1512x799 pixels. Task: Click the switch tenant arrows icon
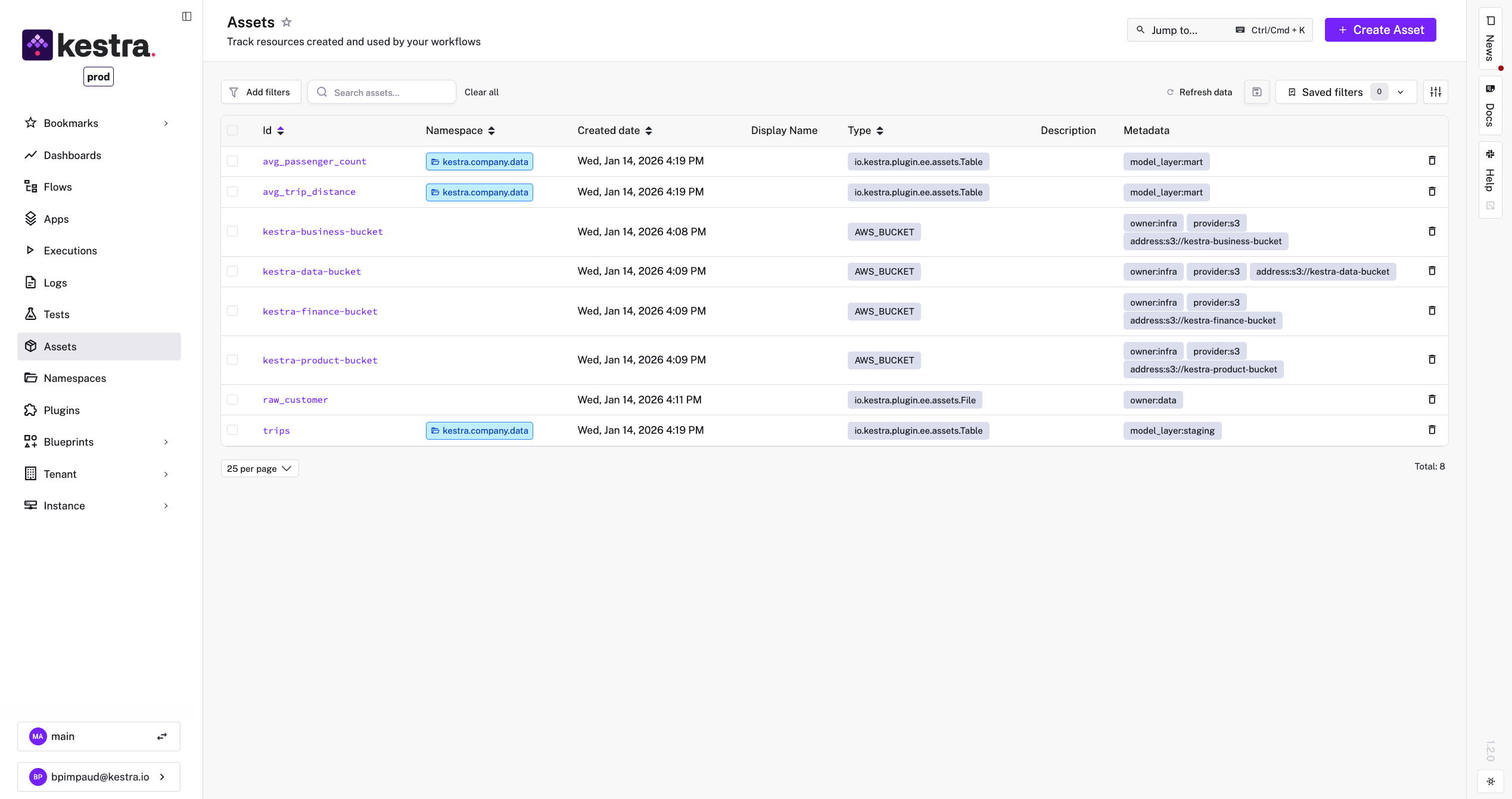[161, 736]
